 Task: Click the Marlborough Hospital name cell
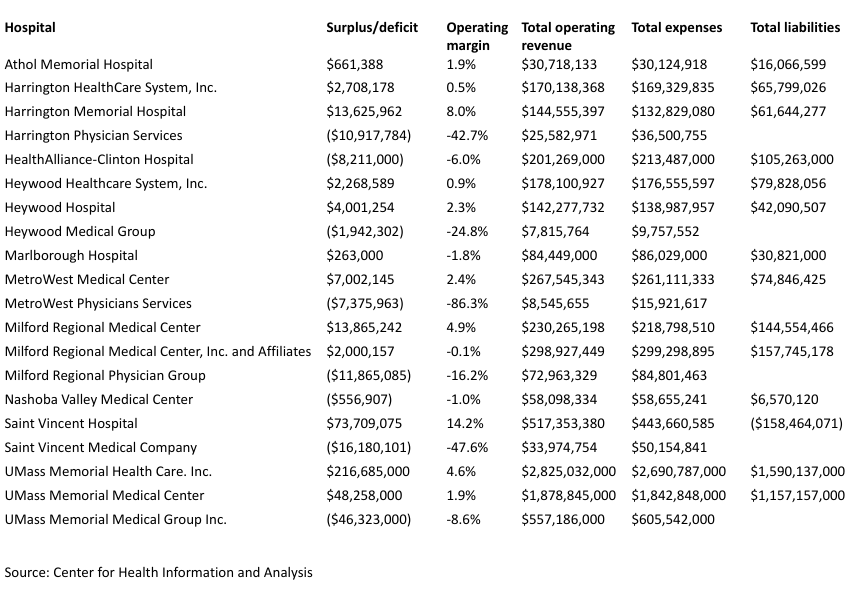[x=71, y=256]
